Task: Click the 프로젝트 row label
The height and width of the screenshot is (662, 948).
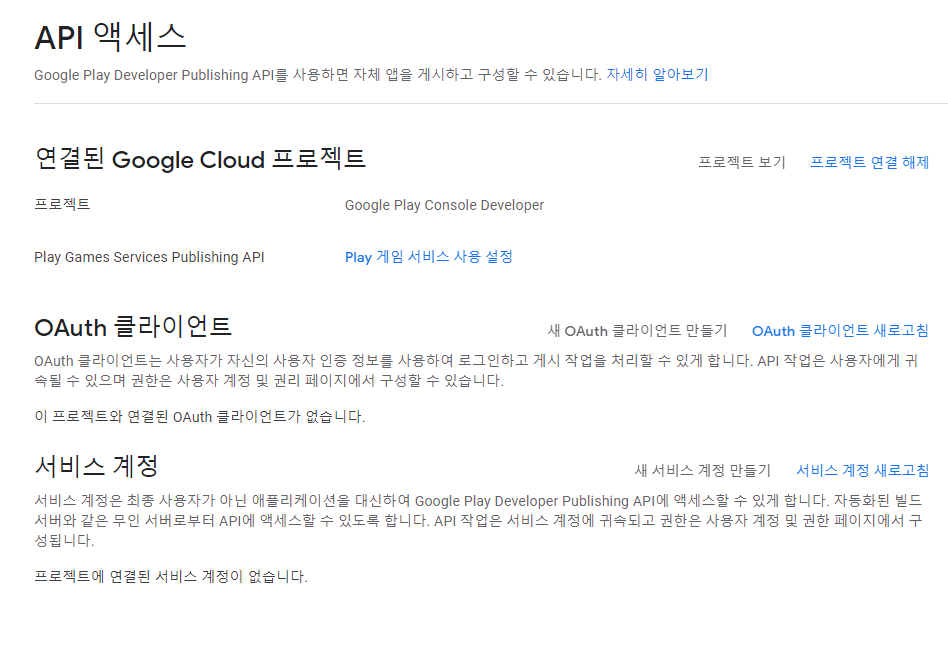Action: point(62,204)
